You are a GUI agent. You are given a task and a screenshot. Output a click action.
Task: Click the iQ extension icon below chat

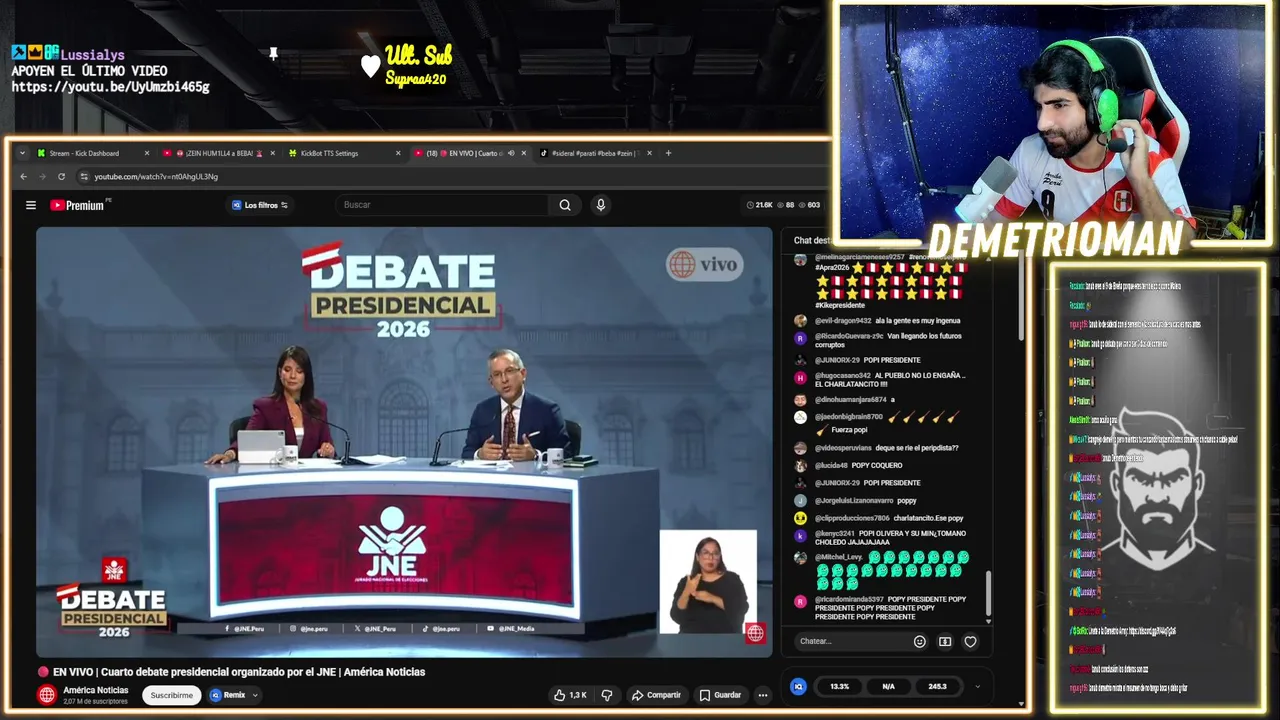click(798, 686)
